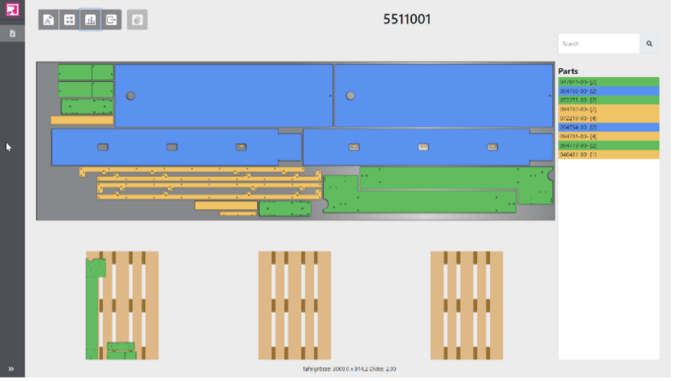
Task: Select the first green part in Parts list
Action: pyautogui.click(x=609, y=82)
